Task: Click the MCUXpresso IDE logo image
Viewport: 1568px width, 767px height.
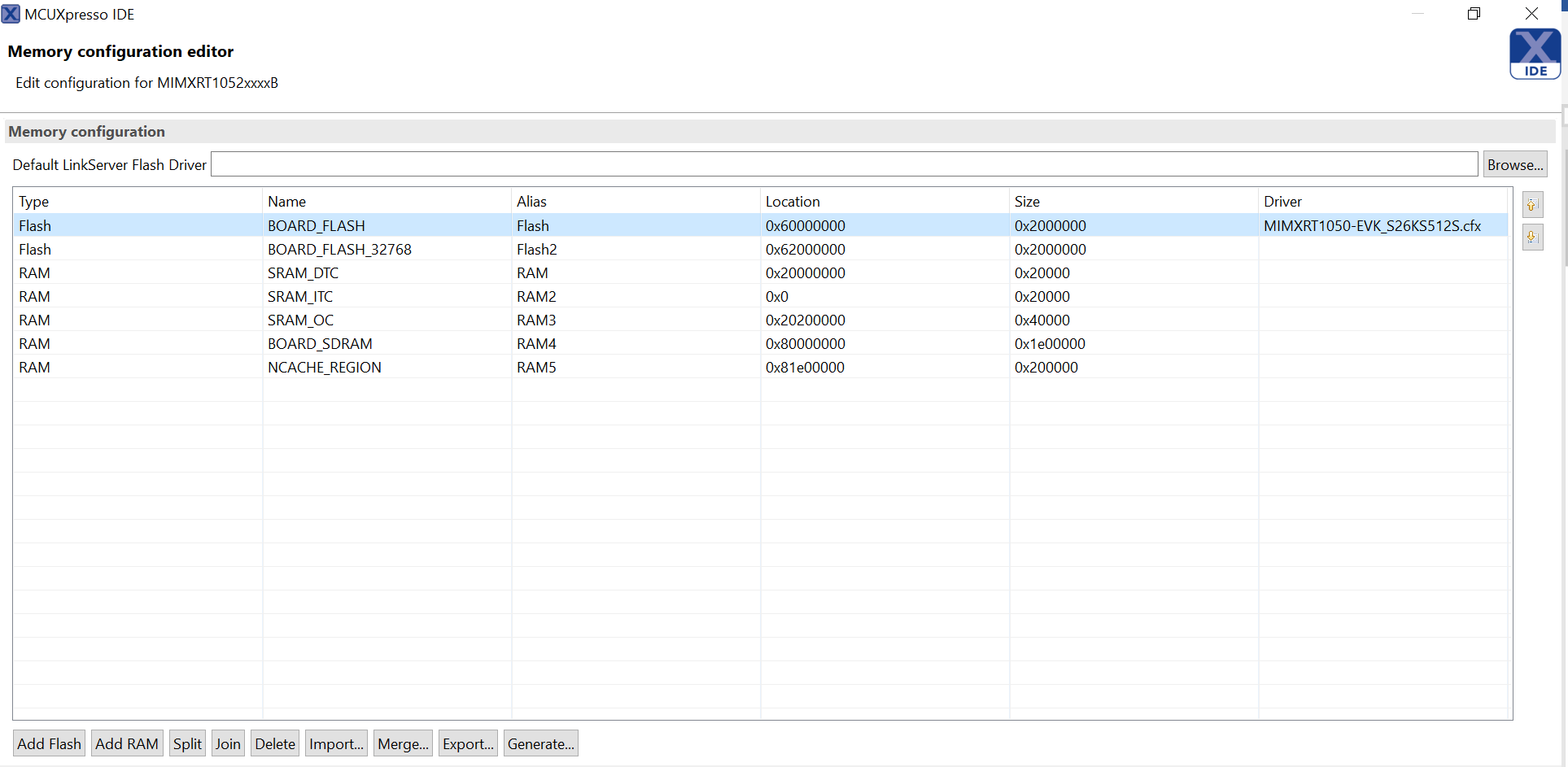Action: pyautogui.click(x=1535, y=54)
